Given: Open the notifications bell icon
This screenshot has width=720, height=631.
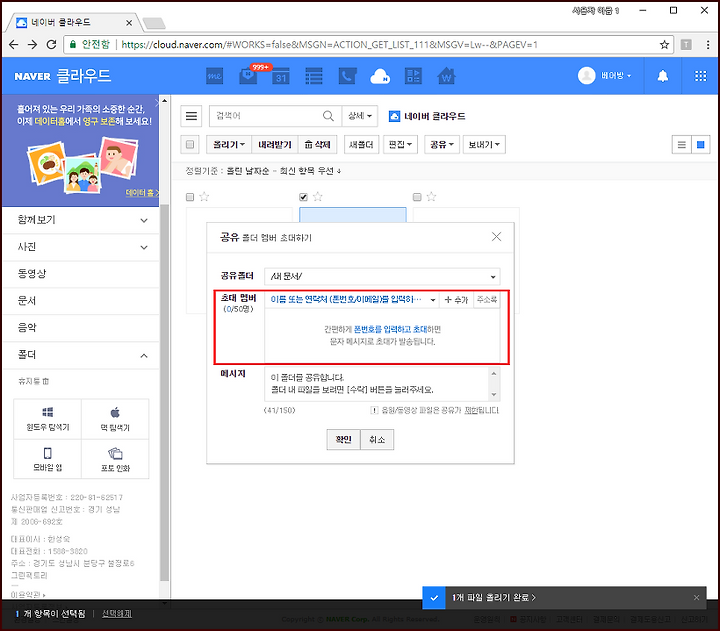Looking at the screenshot, I should click(663, 76).
